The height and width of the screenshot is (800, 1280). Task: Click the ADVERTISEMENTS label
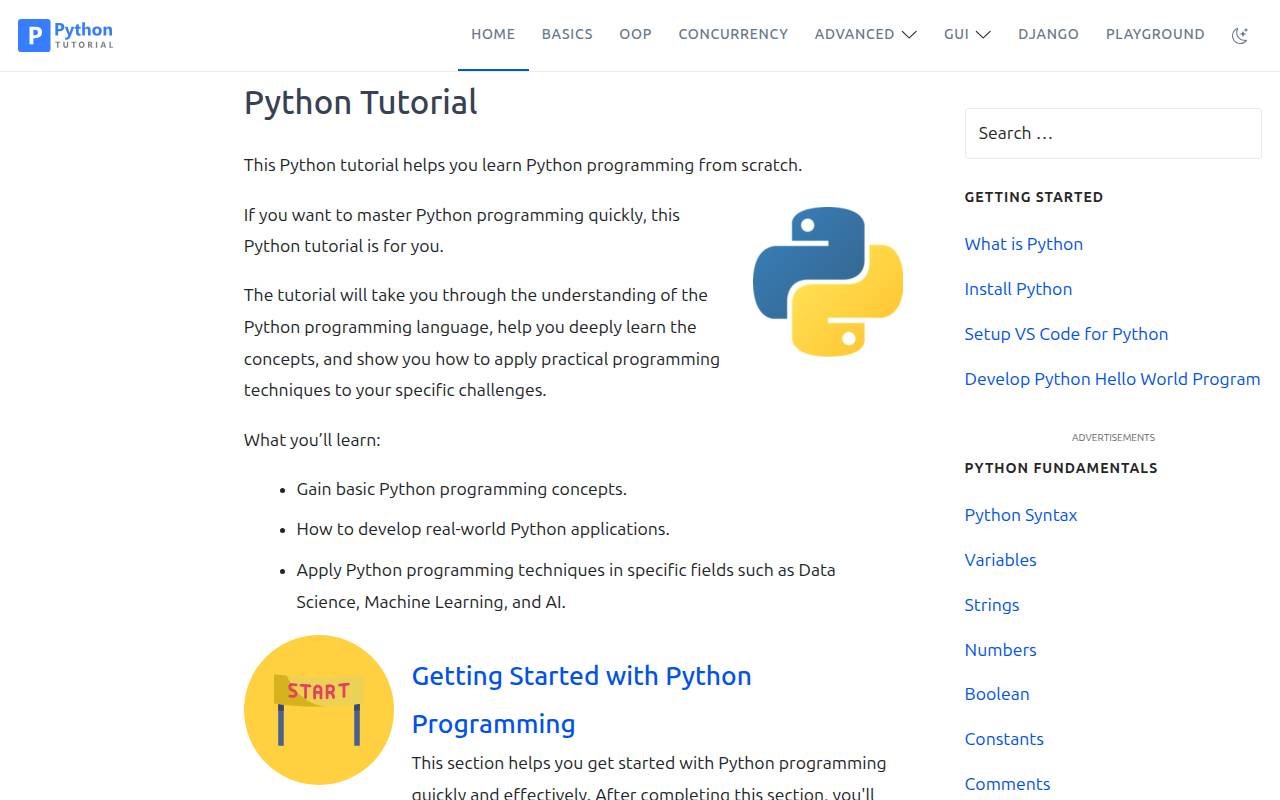click(x=1113, y=438)
